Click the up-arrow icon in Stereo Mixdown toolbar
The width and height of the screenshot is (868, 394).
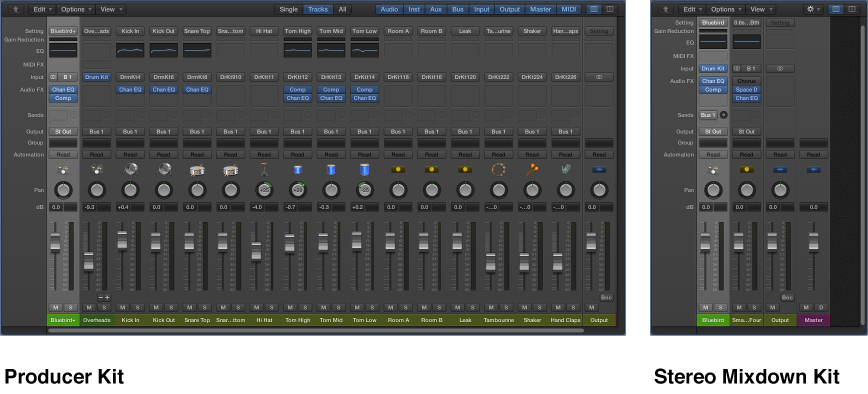(665, 9)
